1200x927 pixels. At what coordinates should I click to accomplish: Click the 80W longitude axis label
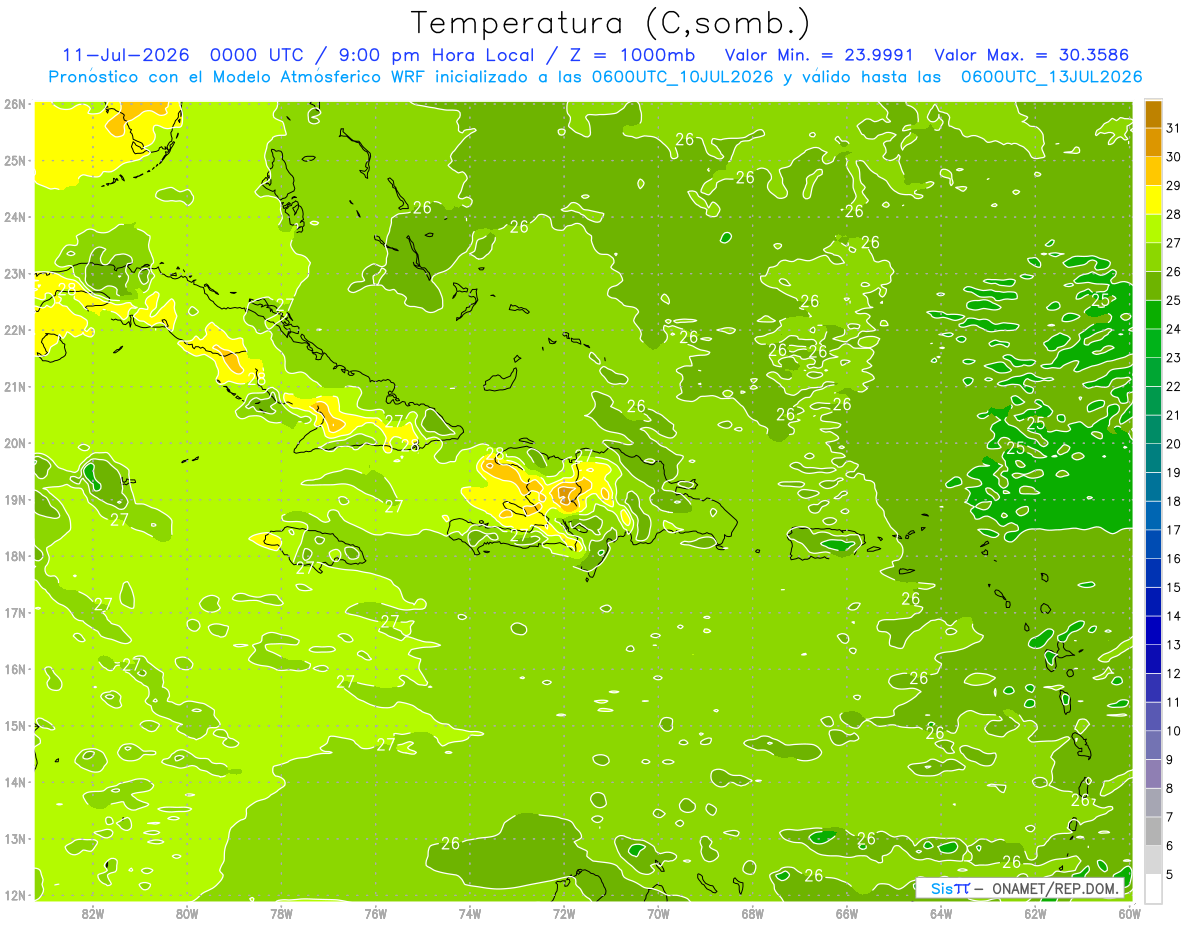(187, 913)
